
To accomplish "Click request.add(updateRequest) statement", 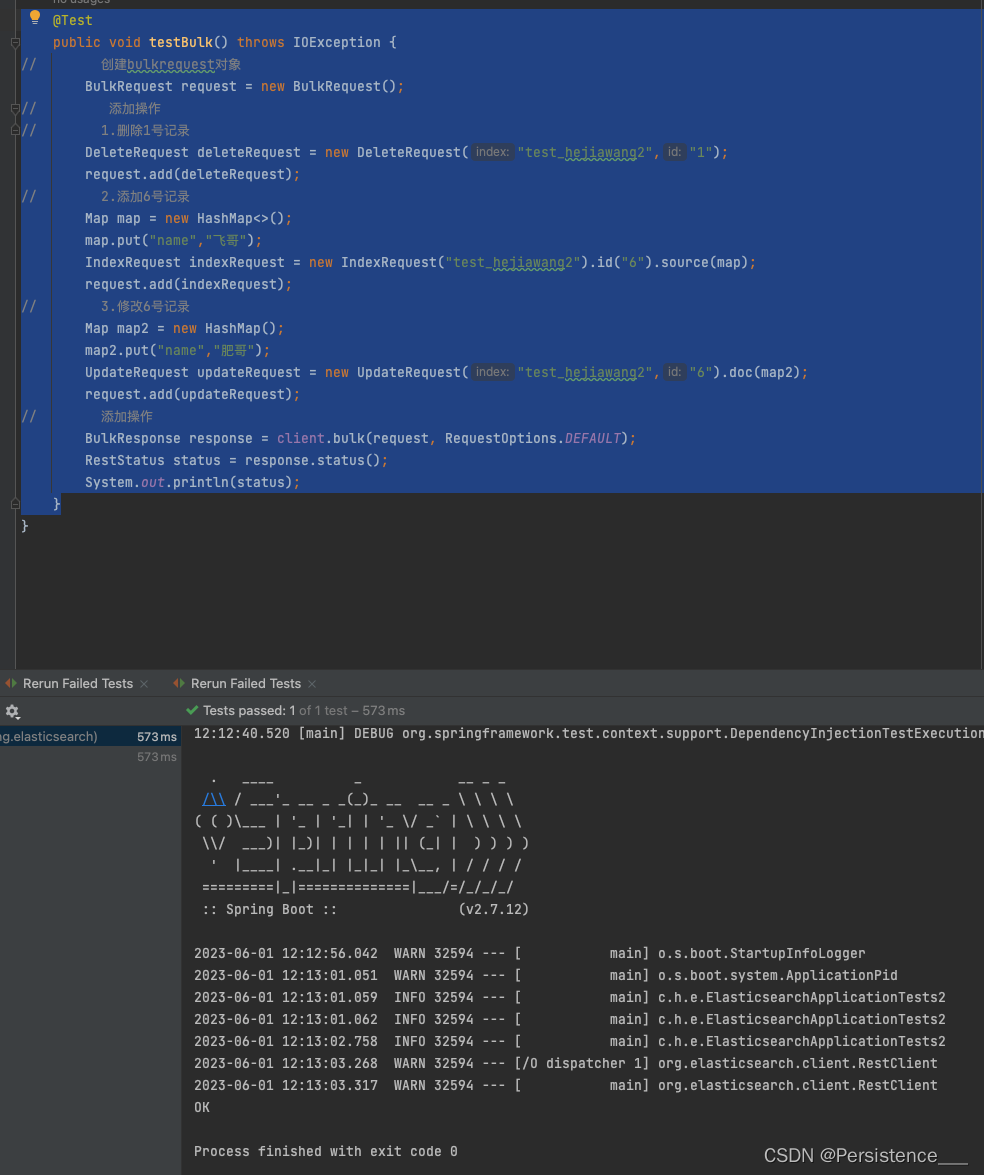I will (x=192, y=394).
